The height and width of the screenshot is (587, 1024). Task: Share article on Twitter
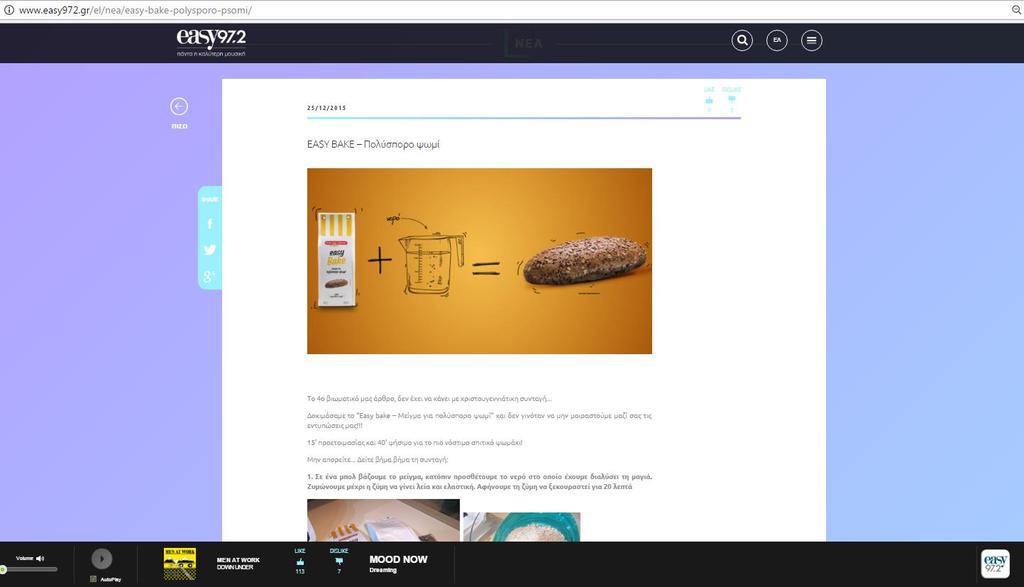[210, 249]
